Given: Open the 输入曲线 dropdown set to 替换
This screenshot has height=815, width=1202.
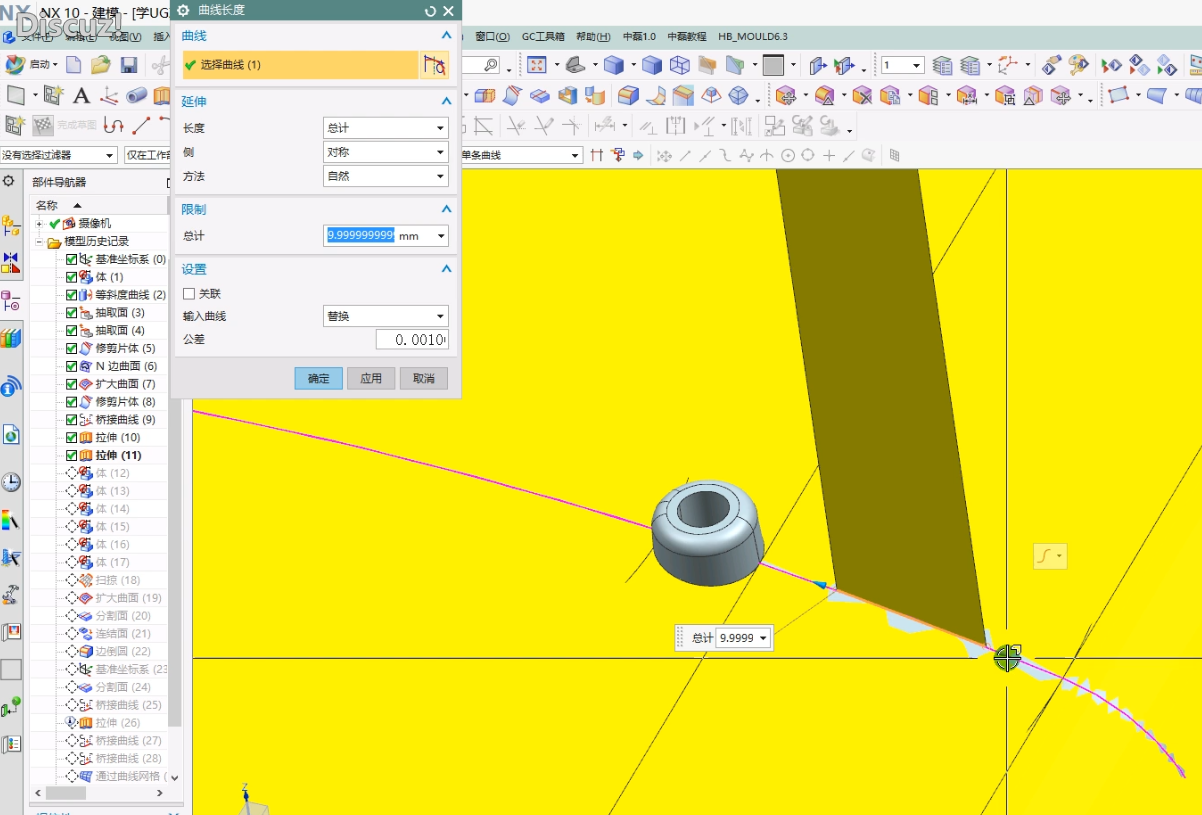Looking at the screenshot, I should point(386,316).
